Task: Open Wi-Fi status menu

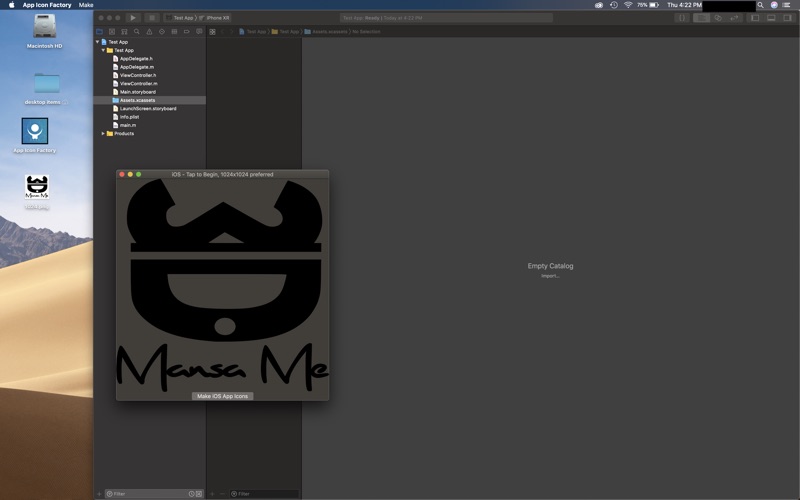Action: pyautogui.click(x=628, y=5)
